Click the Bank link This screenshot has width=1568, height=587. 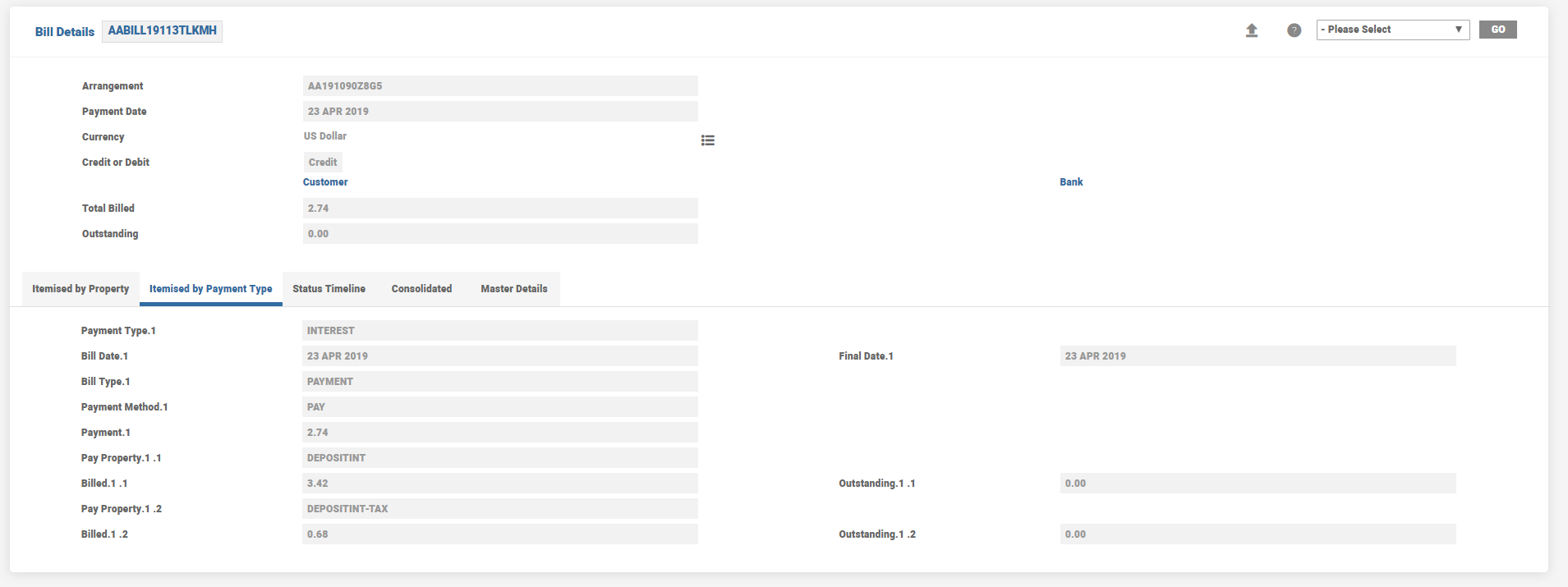[1071, 182]
